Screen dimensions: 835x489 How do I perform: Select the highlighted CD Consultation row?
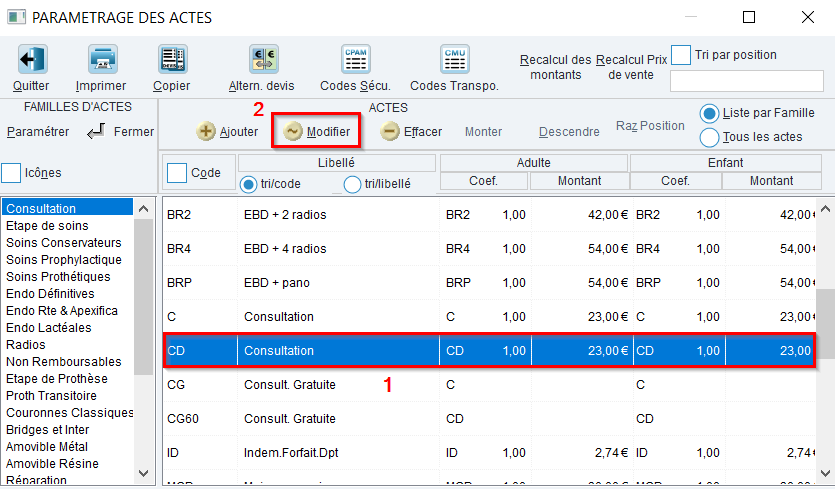coord(489,351)
